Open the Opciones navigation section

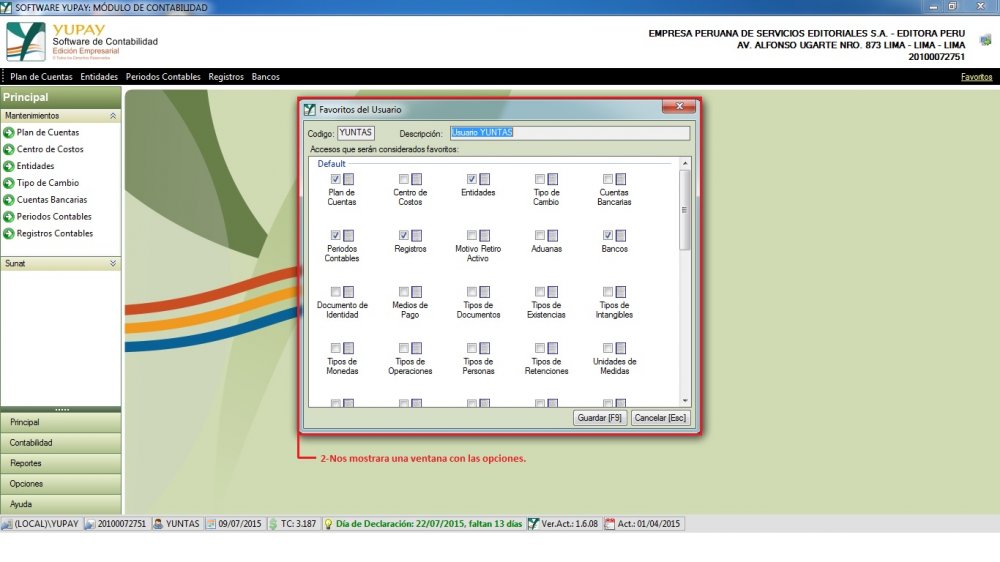click(x=61, y=484)
